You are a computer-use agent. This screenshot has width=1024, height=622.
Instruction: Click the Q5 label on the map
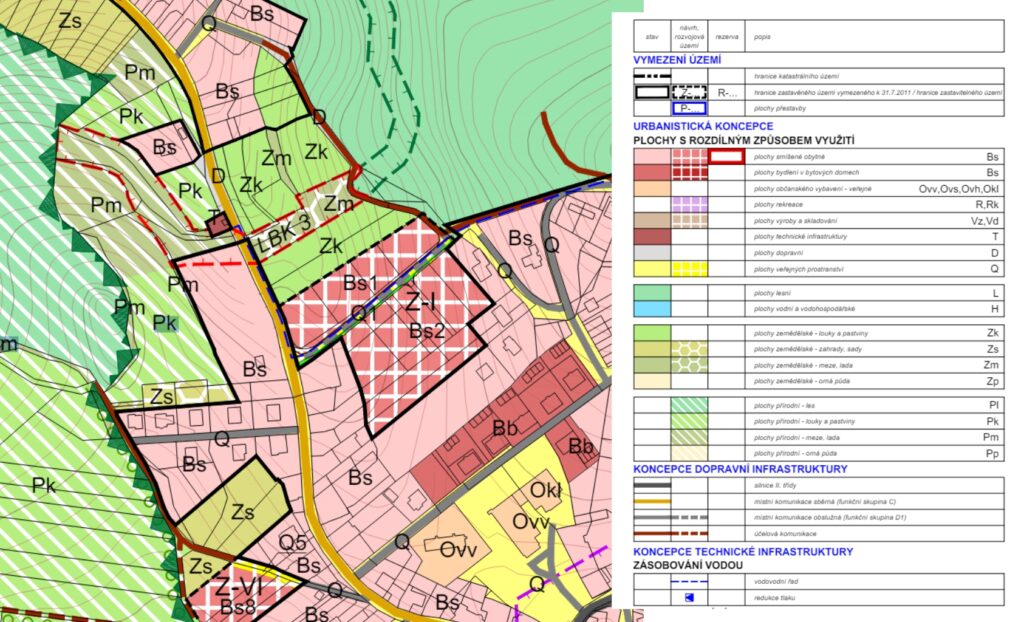tap(292, 542)
